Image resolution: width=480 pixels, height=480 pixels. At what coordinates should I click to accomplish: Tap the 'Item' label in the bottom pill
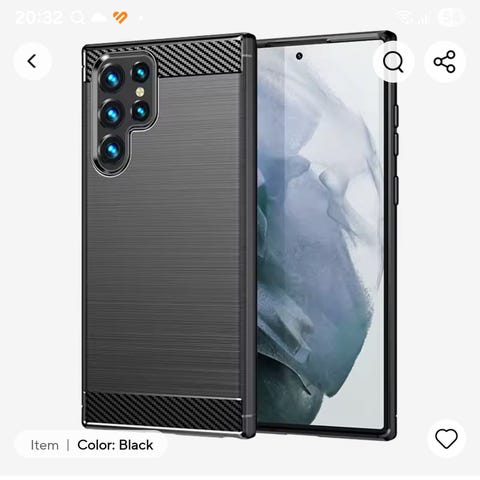pos(44,445)
